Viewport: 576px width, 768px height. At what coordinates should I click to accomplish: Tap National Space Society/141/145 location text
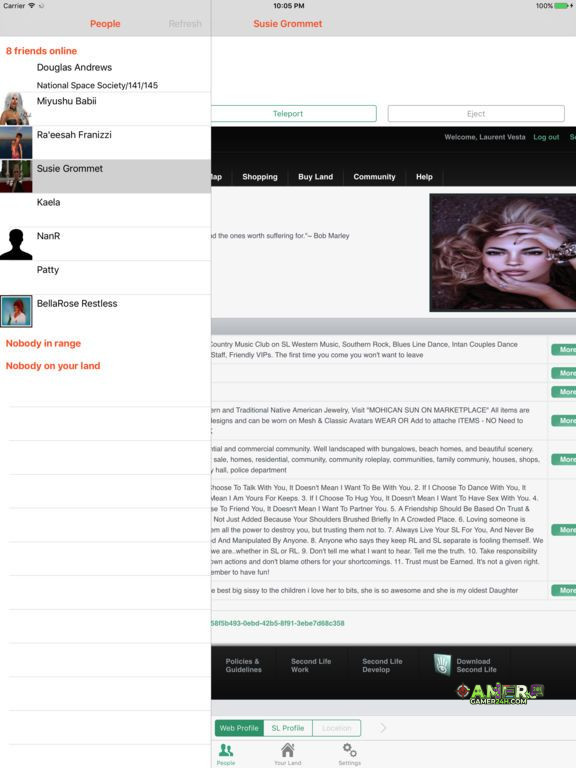tap(97, 85)
